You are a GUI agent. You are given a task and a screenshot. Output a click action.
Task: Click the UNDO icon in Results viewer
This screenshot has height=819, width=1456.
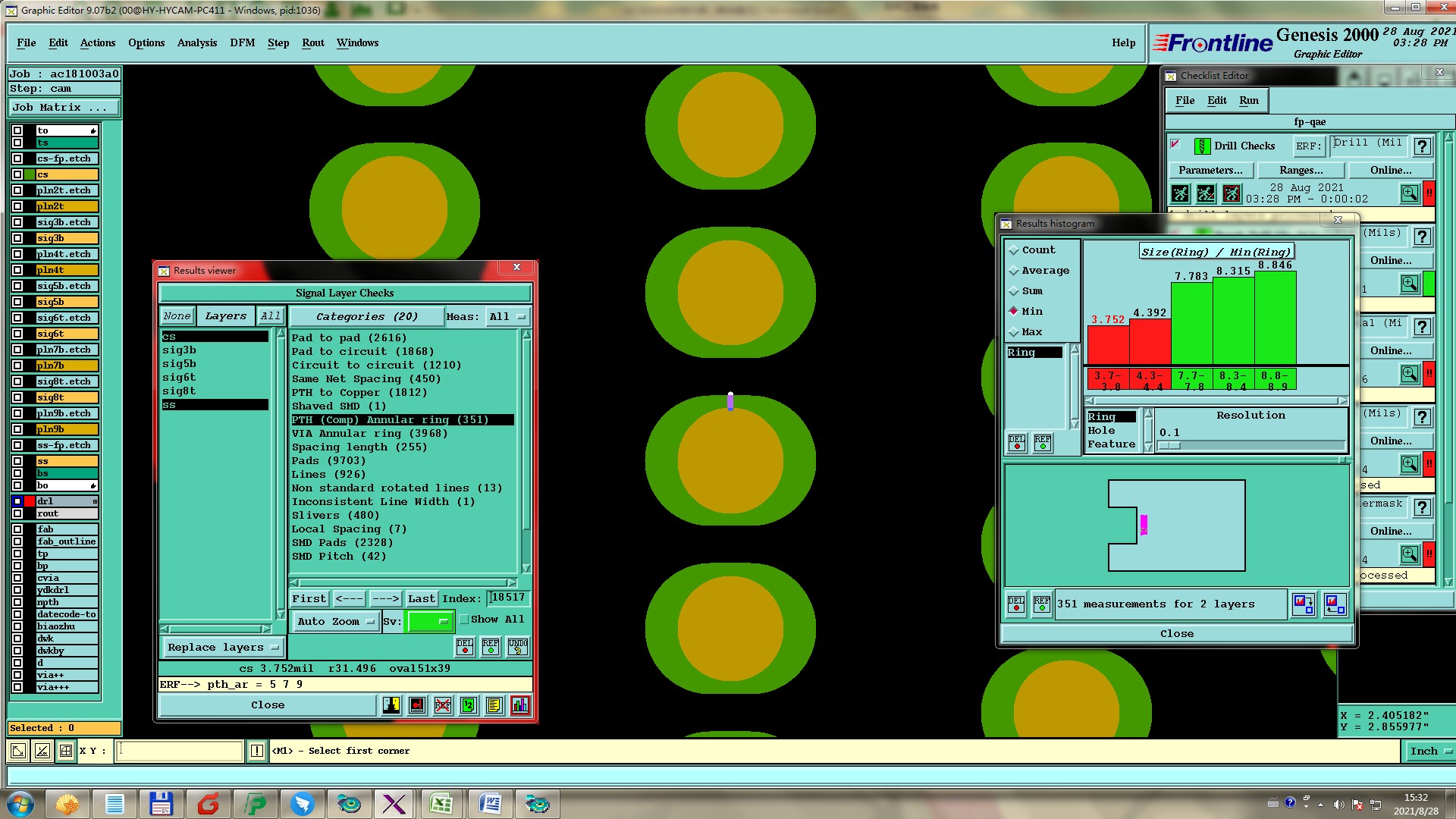[x=518, y=647]
